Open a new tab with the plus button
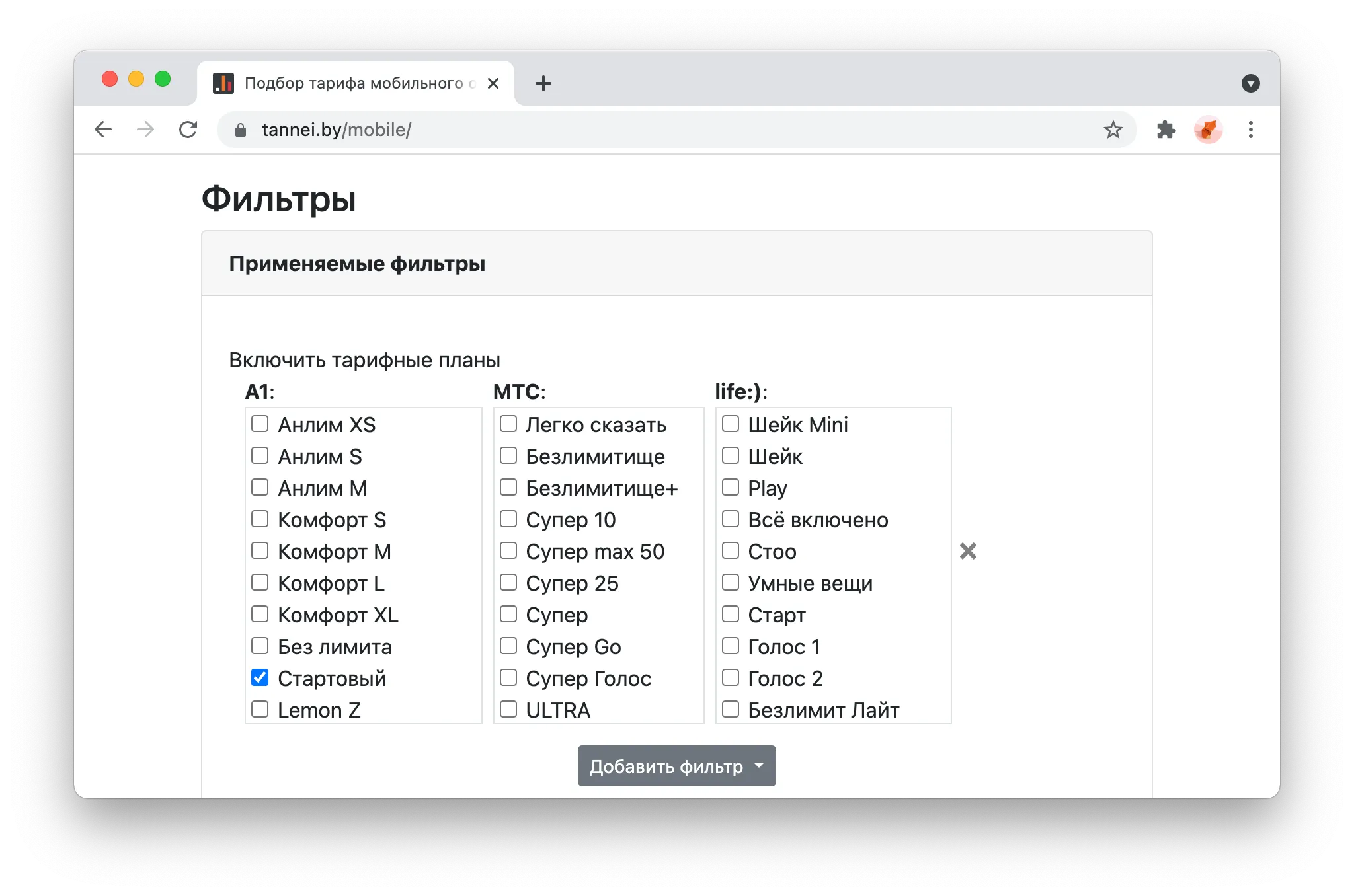This screenshot has height=896, width=1354. click(543, 83)
